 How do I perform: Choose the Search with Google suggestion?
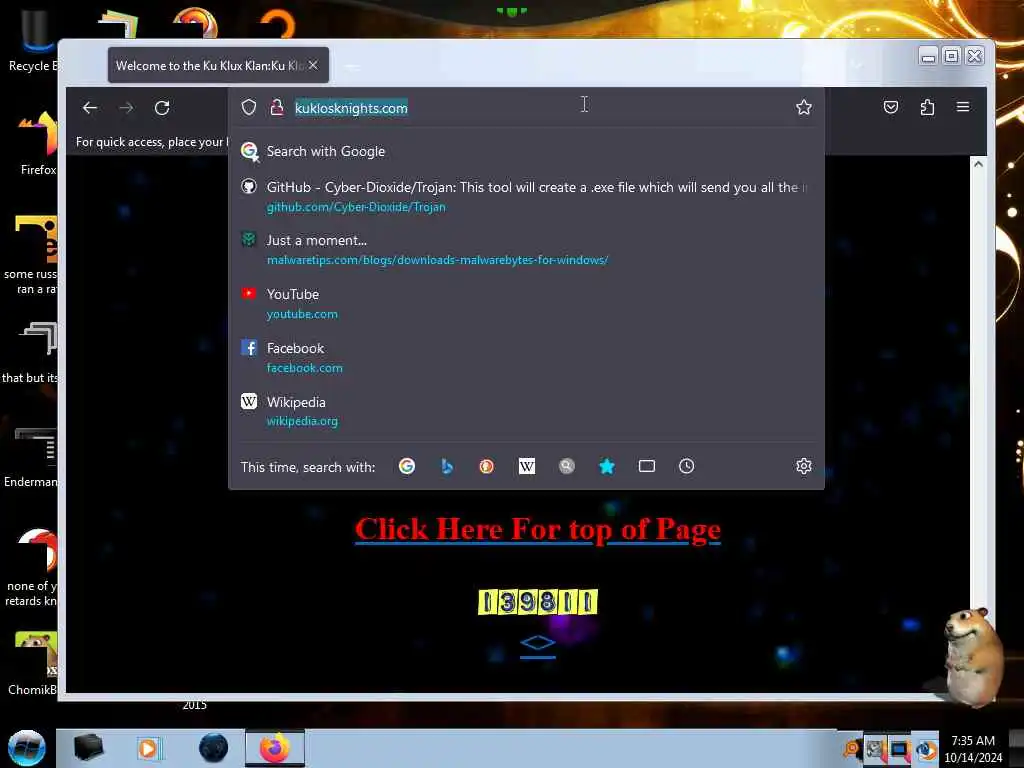526,152
